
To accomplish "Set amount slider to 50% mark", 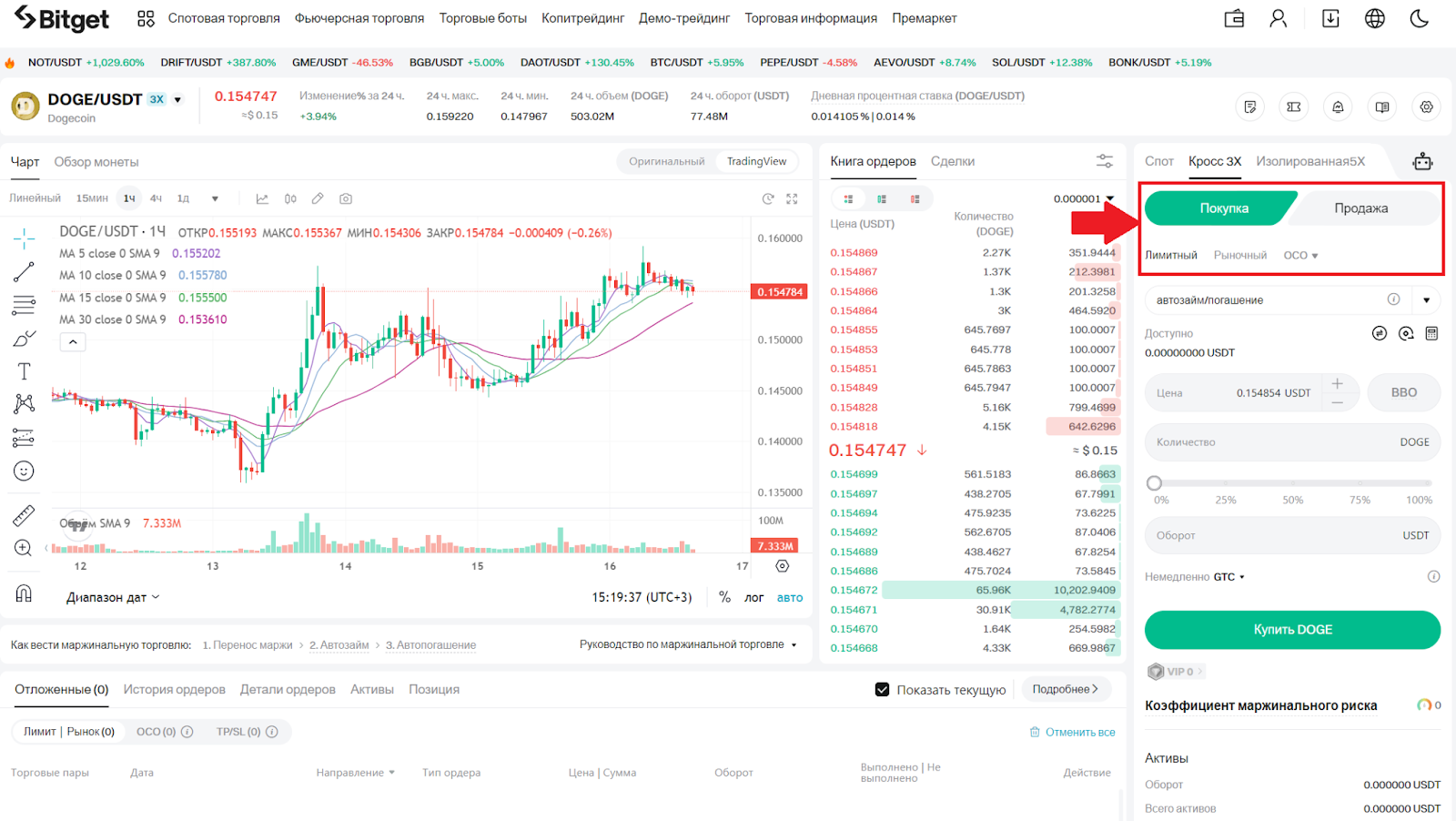I will pyautogui.click(x=1293, y=483).
